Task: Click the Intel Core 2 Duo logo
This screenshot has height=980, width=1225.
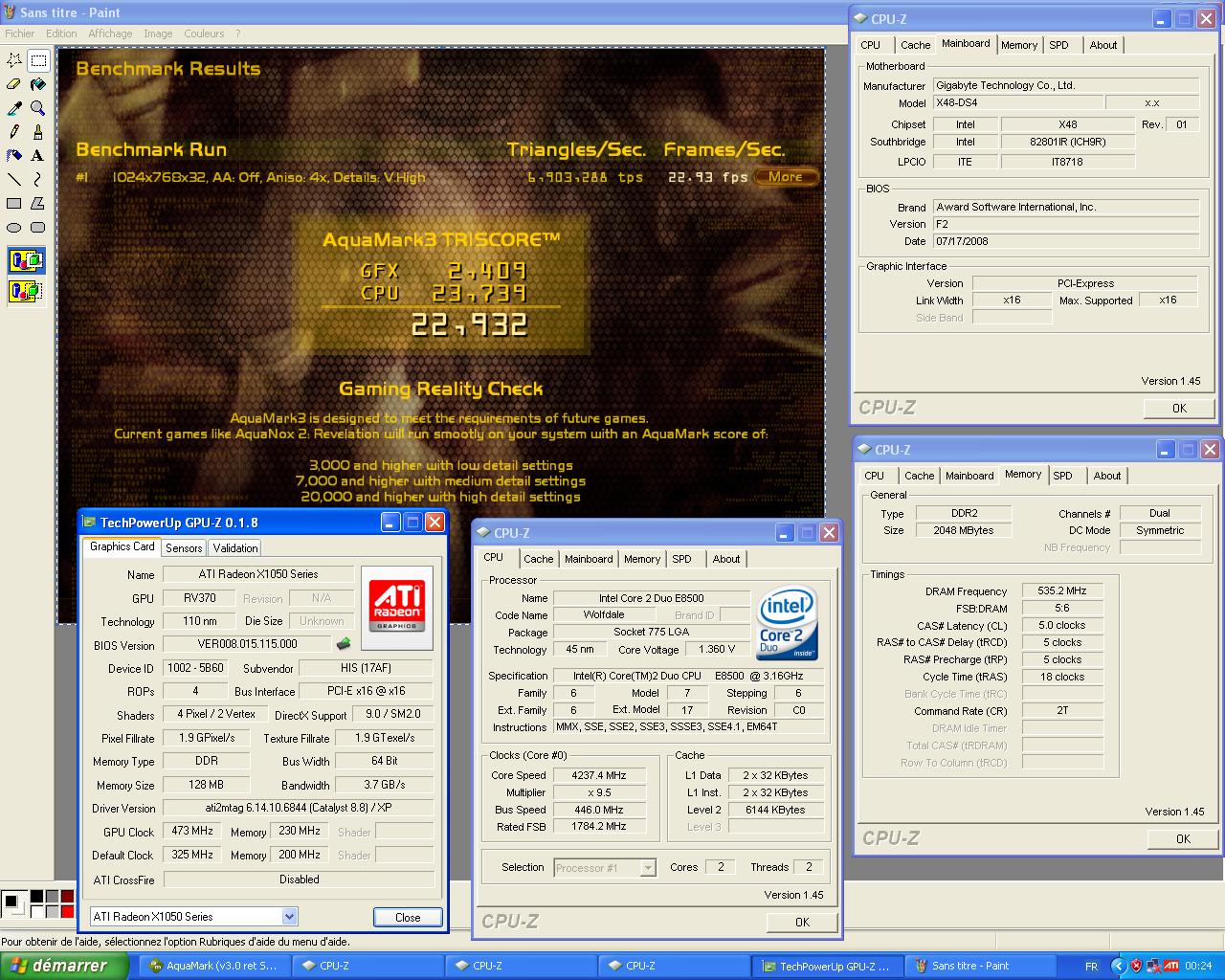Action: (x=788, y=624)
